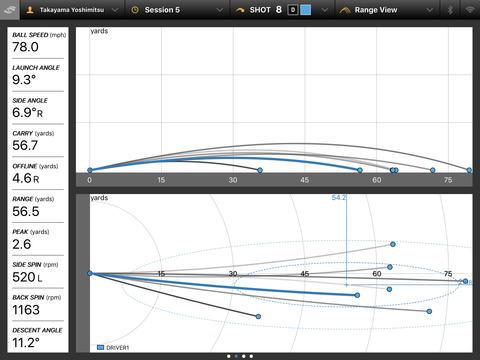Viewport: 480px width, 360px height.
Task: Expand the Range View dropdown chevron
Action: [x=430, y=10]
